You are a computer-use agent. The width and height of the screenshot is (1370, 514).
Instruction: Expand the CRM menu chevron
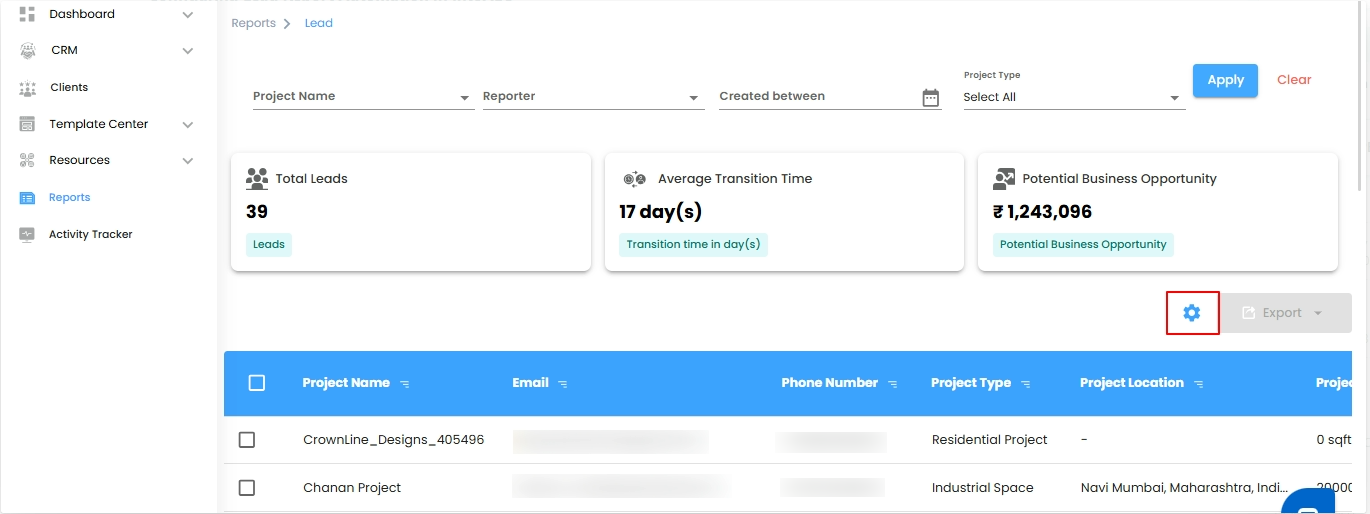coord(188,51)
